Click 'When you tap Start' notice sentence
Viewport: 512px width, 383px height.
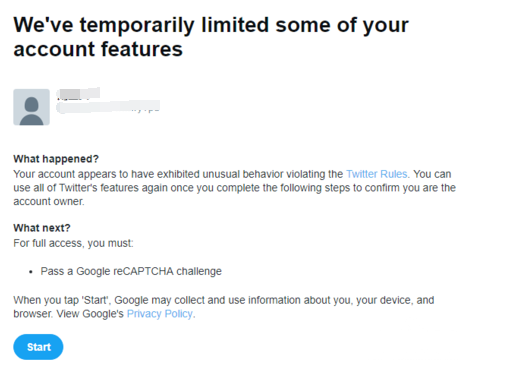[224, 300]
